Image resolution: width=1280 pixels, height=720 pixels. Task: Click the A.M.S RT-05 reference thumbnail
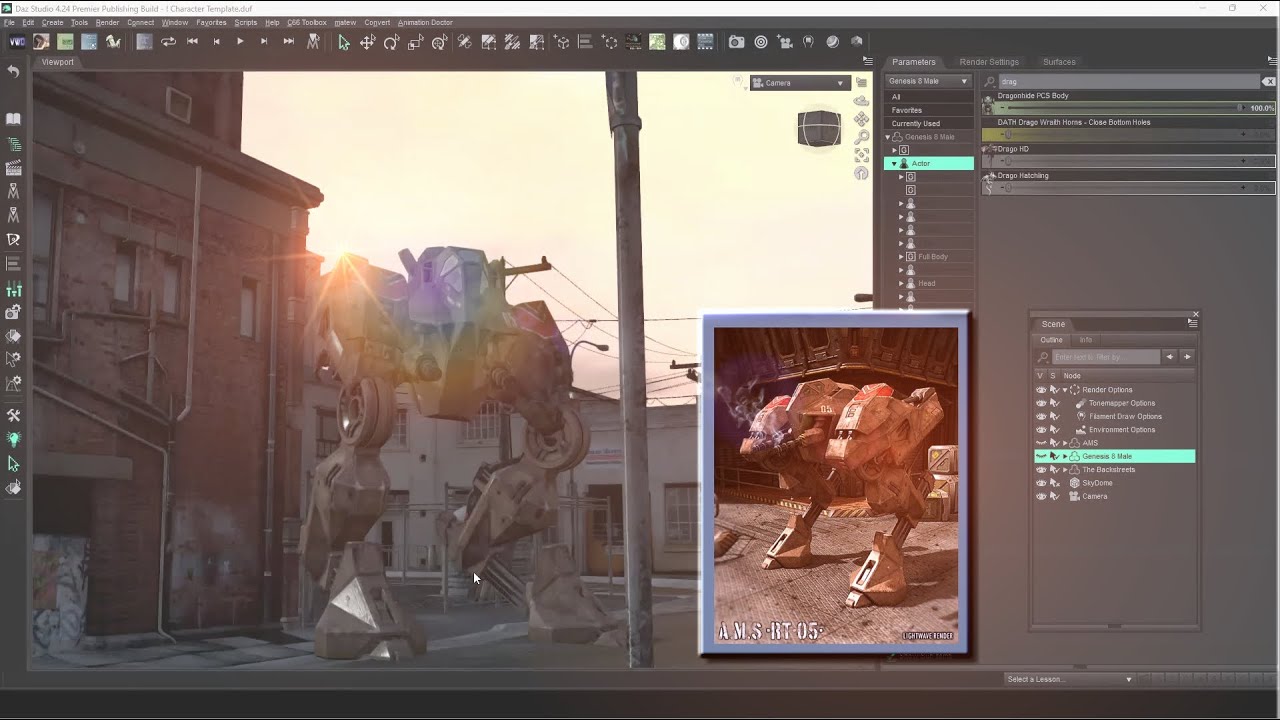pos(836,485)
